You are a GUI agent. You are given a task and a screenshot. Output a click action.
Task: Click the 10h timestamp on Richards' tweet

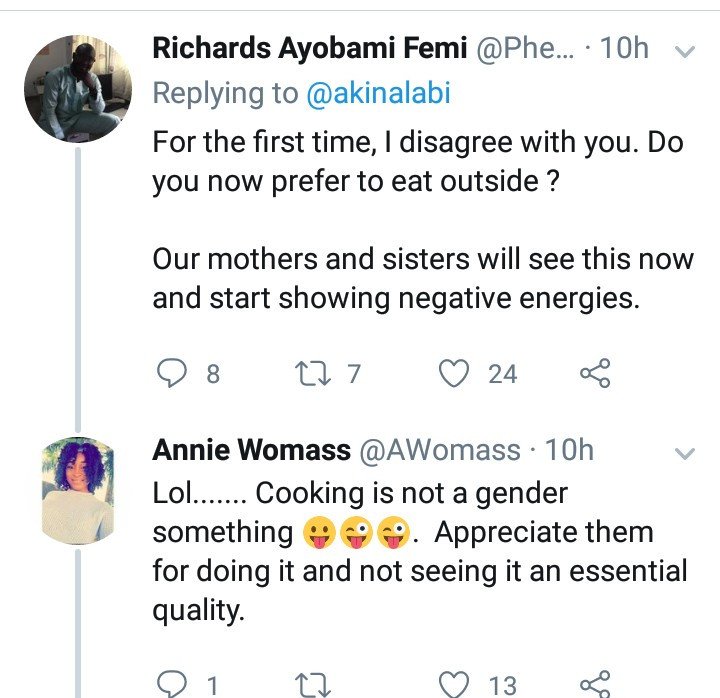pyautogui.click(x=624, y=48)
